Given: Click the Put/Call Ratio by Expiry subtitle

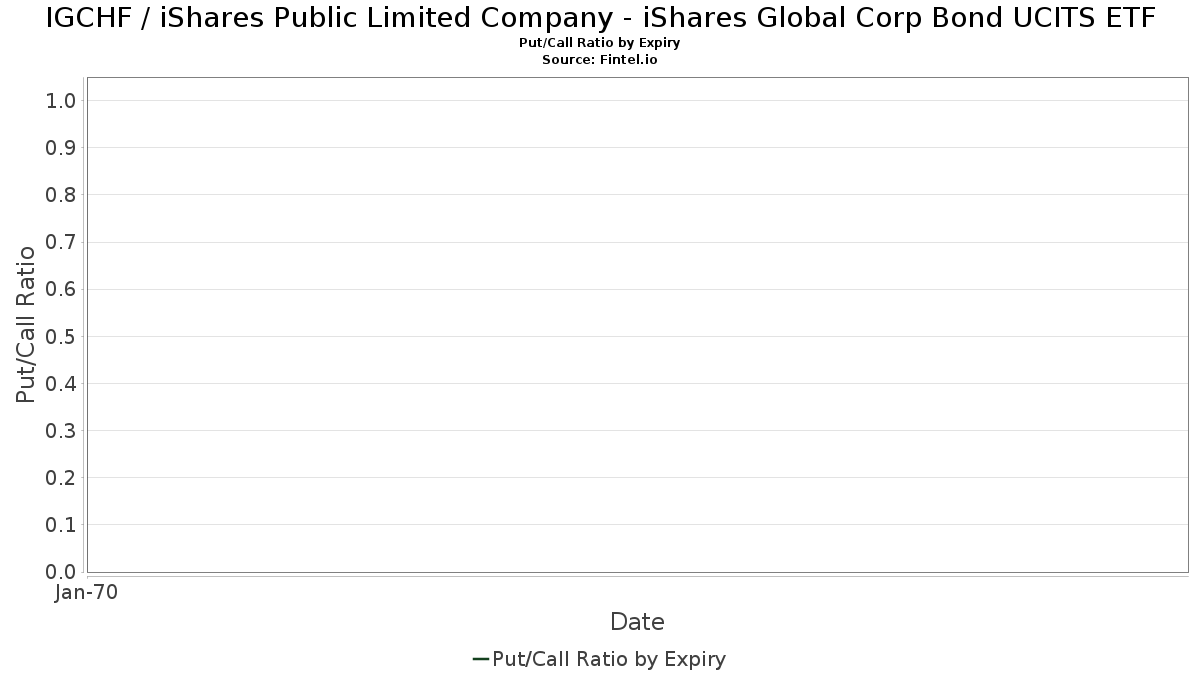Looking at the screenshot, I should 600,43.
